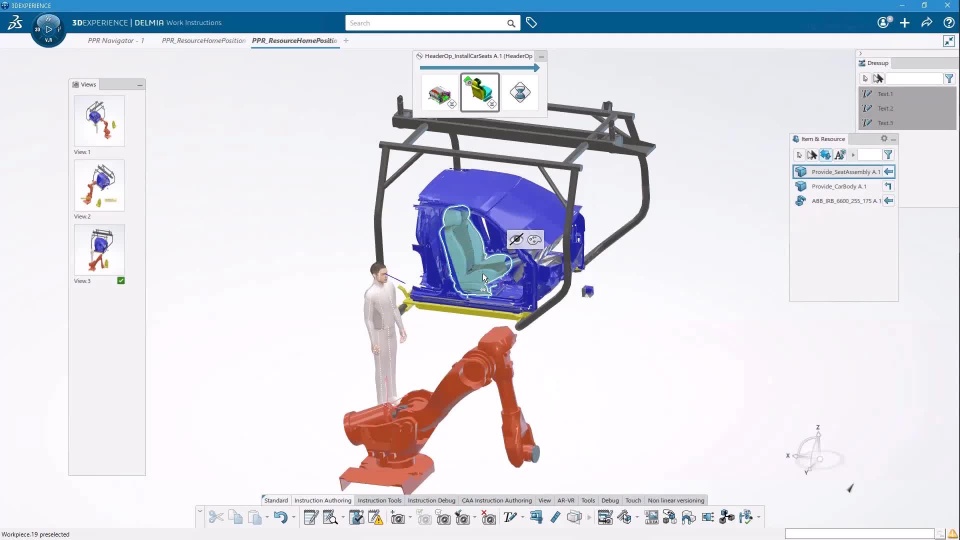This screenshot has height=540, width=960.
Task: Click the notepad with pencil edit icon
Action: [x=311, y=517]
